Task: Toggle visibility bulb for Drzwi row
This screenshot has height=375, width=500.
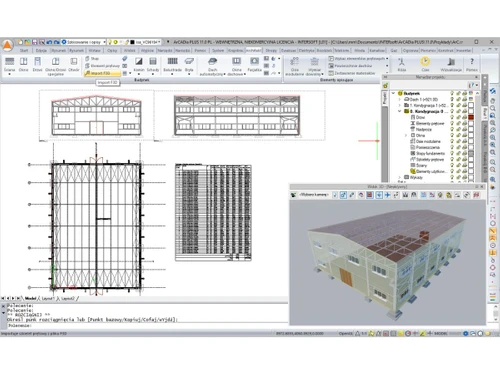Action: pyautogui.click(x=452, y=117)
